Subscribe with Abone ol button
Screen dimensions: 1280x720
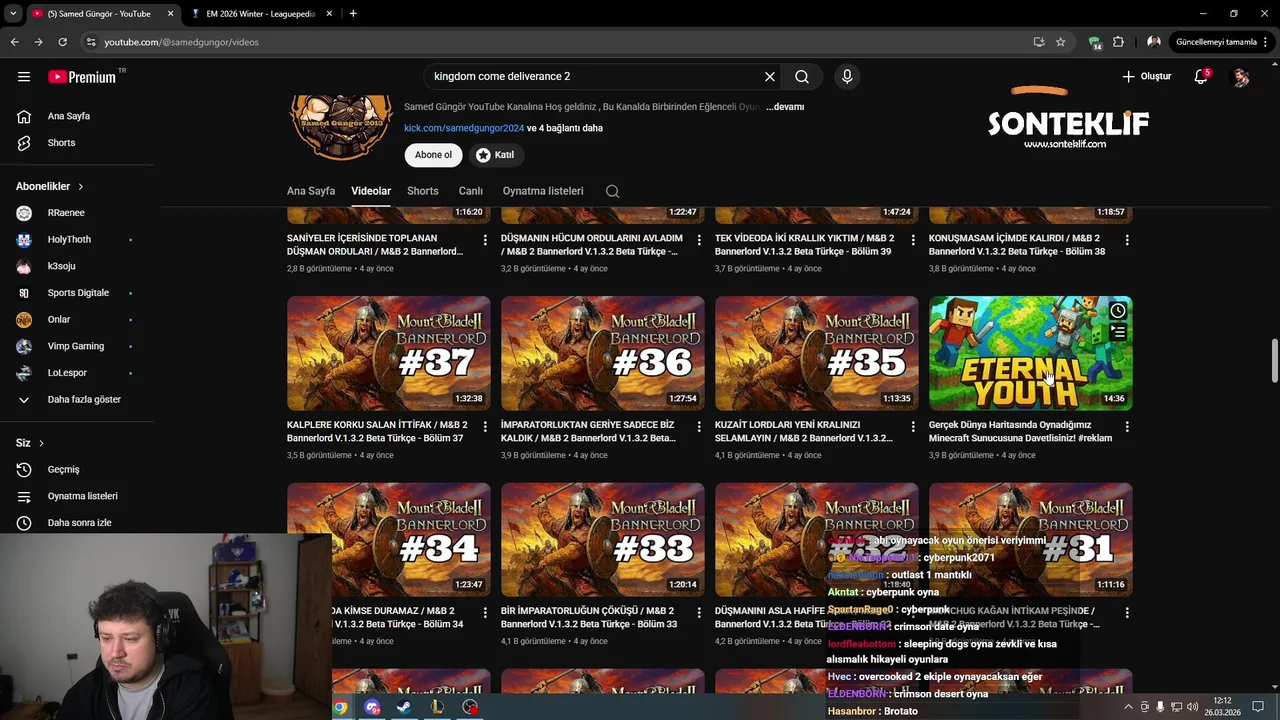433,155
